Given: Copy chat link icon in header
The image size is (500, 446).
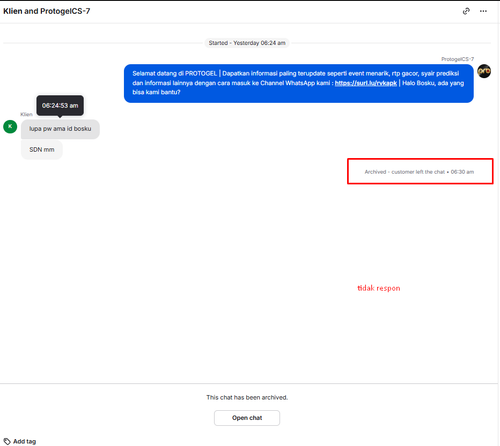Looking at the screenshot, I should [466, 11].
